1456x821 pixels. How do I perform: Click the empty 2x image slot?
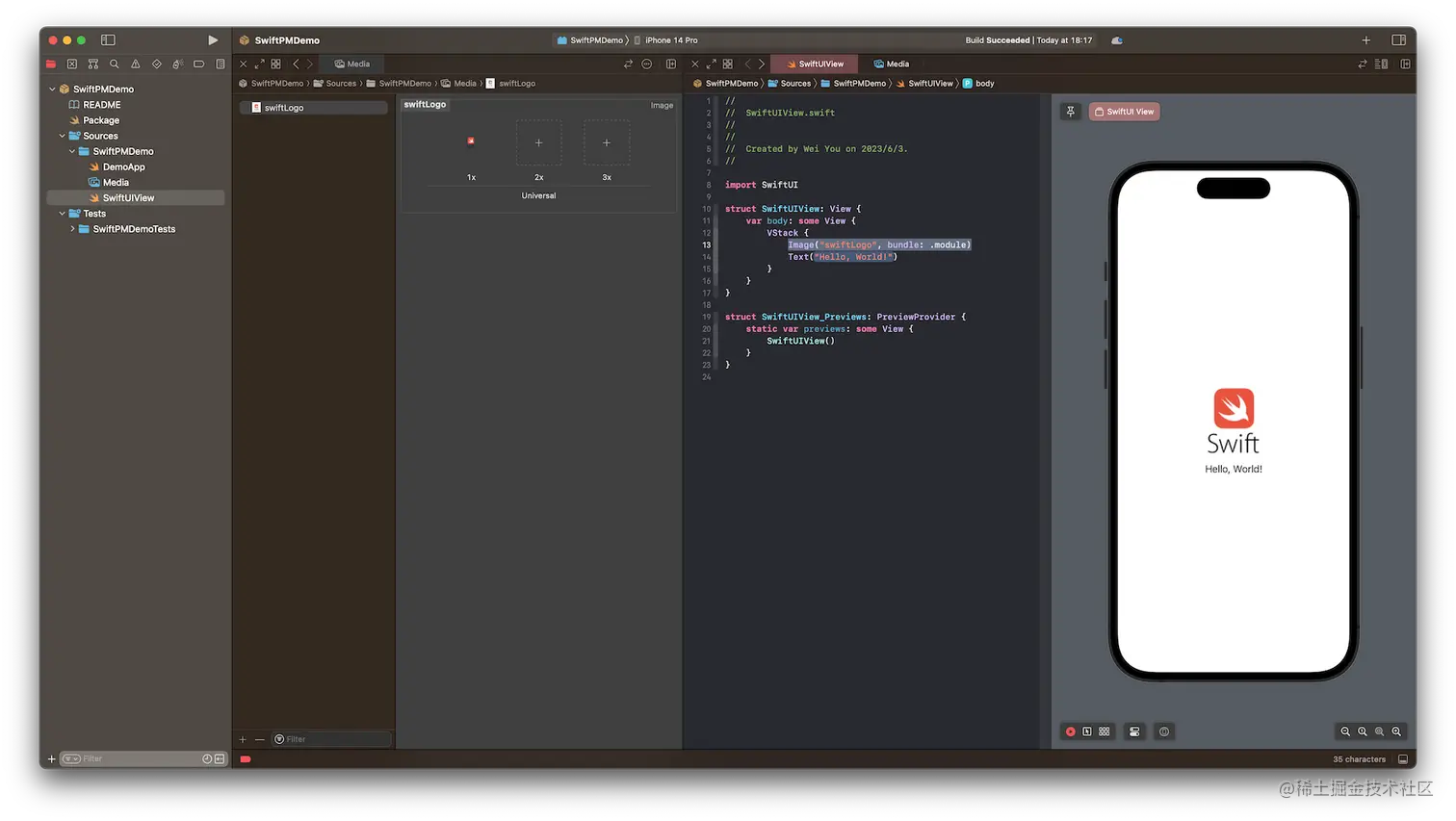tap(539, 142)
